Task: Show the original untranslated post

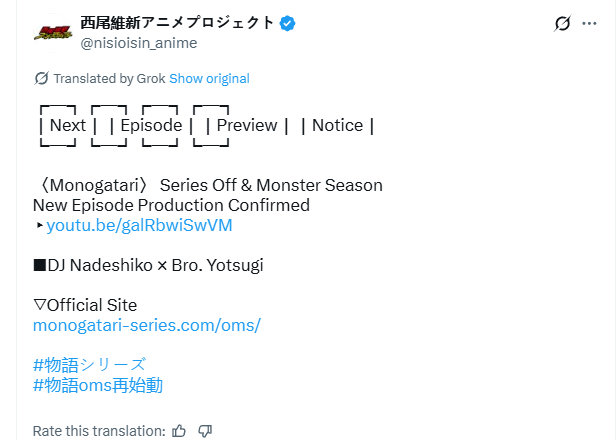Action: click(209, 78)
